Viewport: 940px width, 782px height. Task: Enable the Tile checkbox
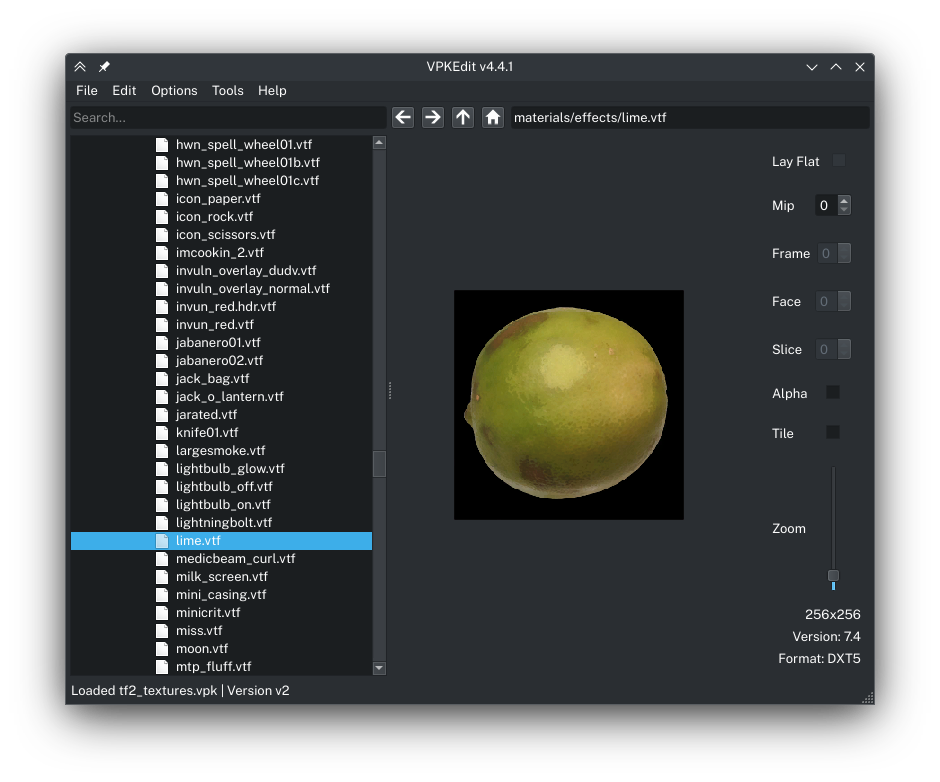[x=833, y=433]
